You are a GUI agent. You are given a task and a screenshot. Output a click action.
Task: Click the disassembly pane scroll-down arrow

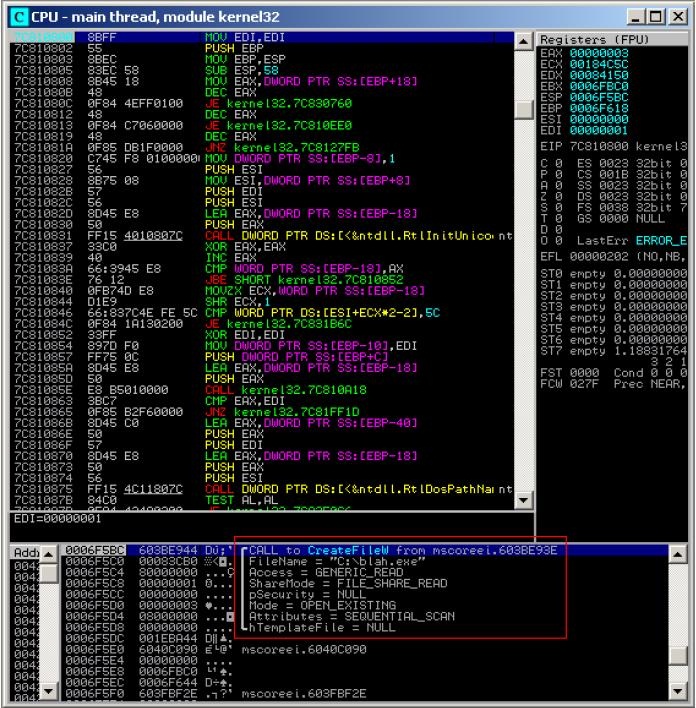pos(522,502)
